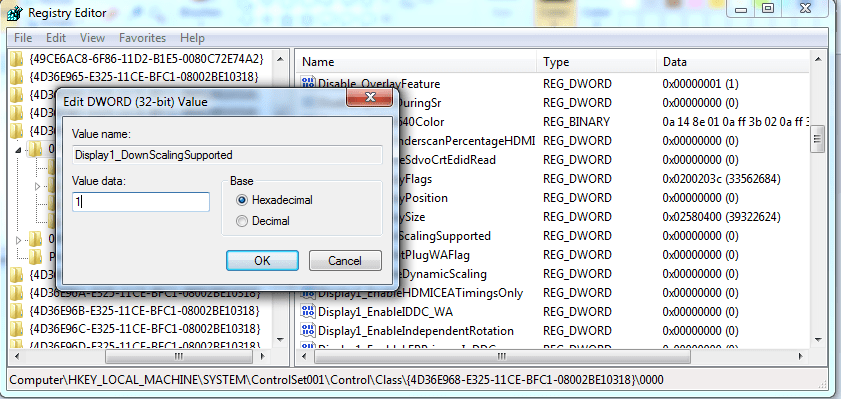Select the Disable_OverlayFeature DWORD value icon

(308, 83)
